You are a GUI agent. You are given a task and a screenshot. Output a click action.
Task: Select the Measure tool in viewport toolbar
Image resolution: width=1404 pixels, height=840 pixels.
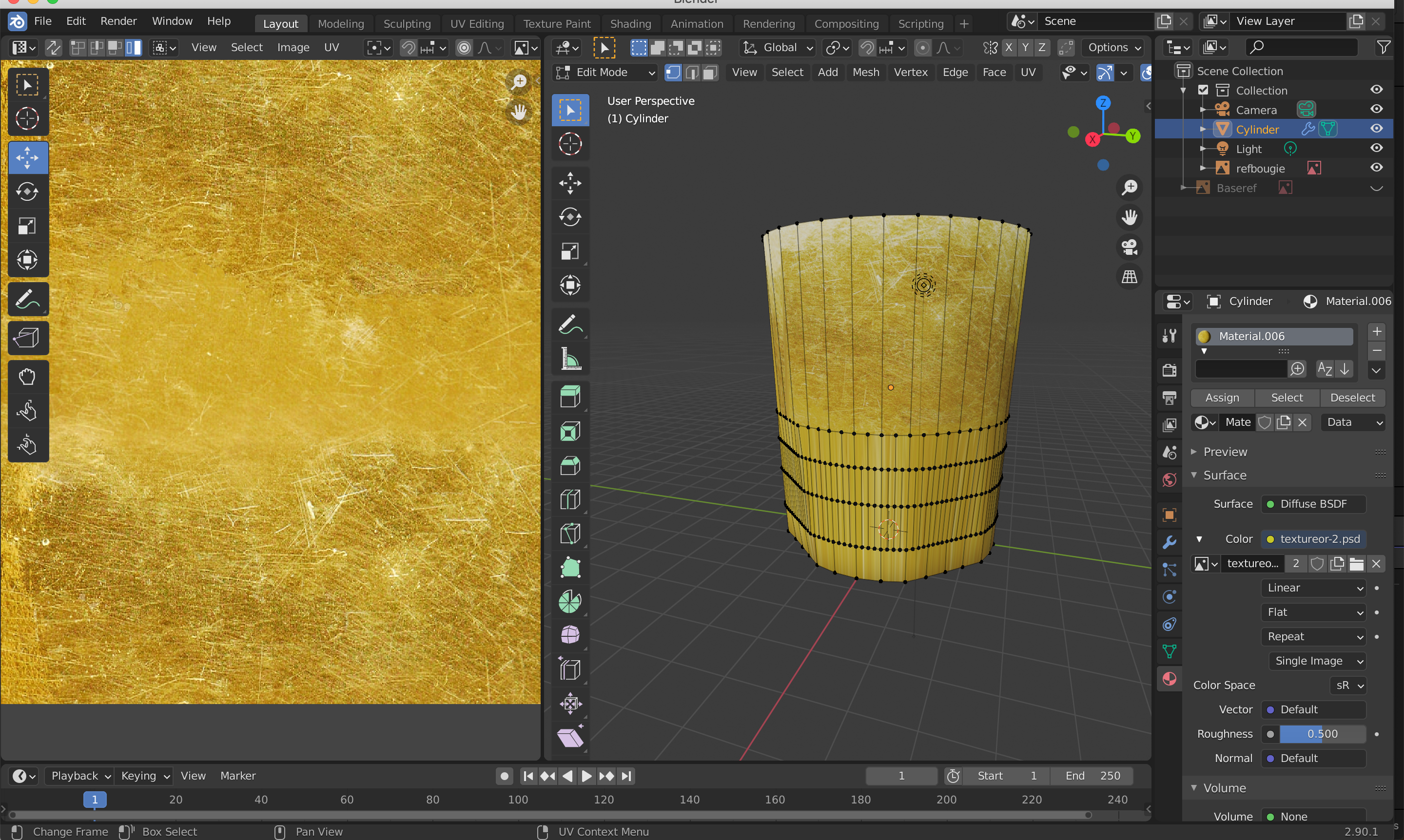(x=570, y=358)
